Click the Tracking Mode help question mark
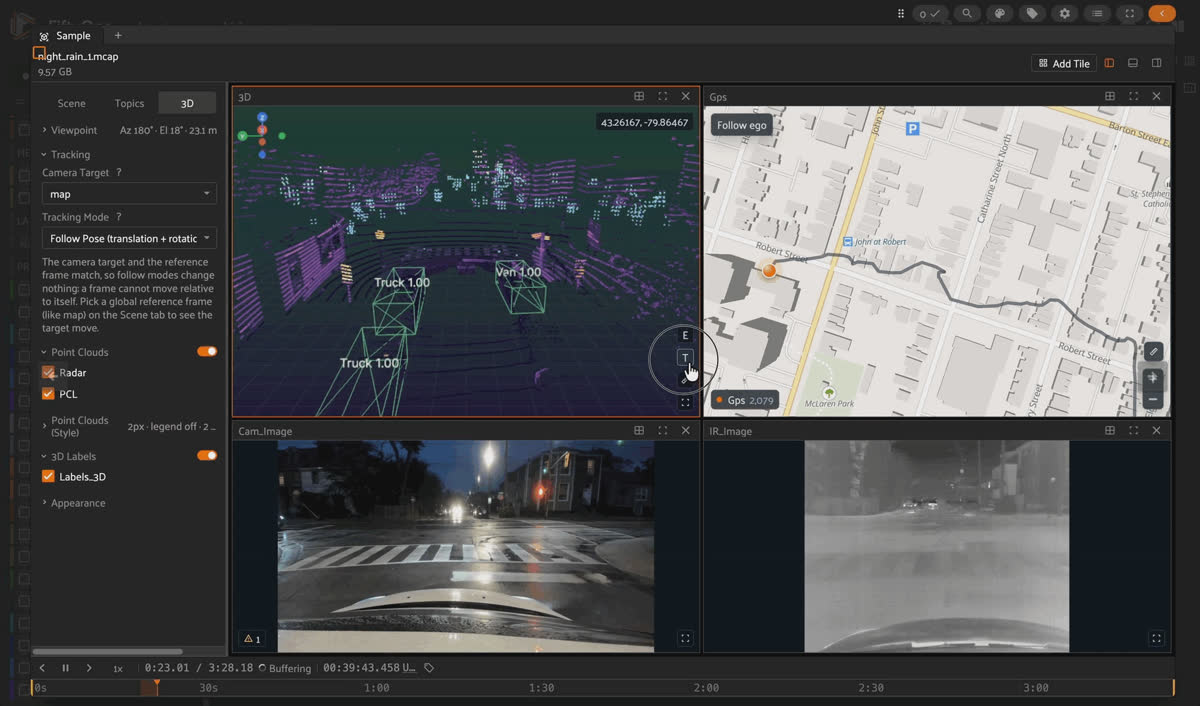The image size is (1200, 706). click(118, 217)
